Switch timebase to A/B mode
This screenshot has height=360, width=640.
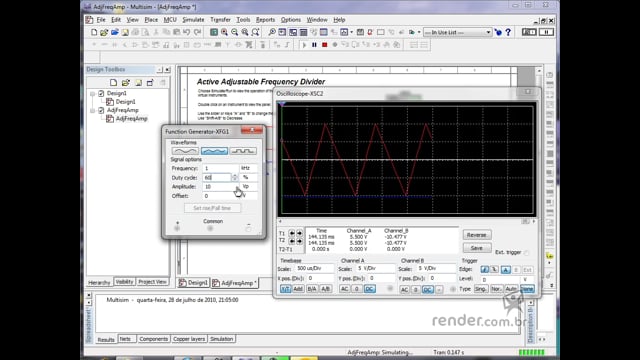325,289
